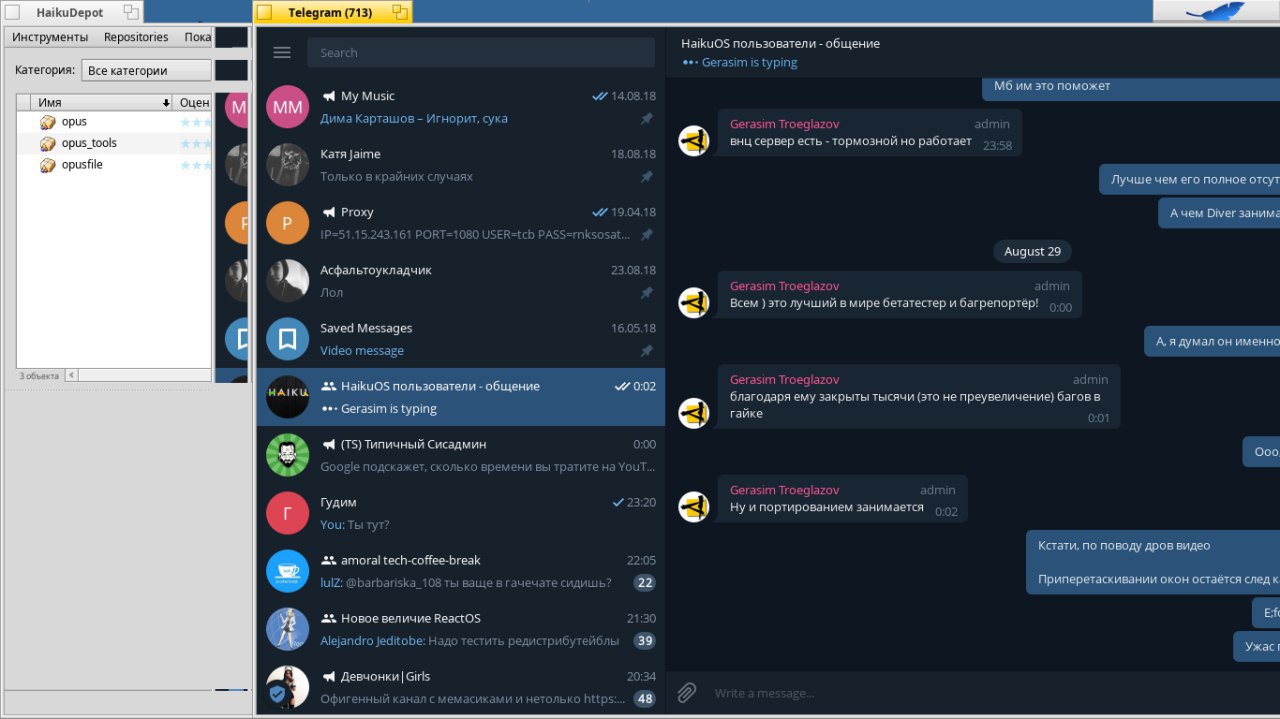
Task: Click the Saved Messages bookmark avatar
Action: [x=287, y=339]
